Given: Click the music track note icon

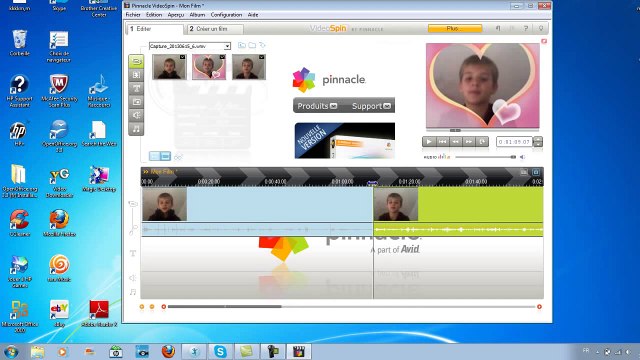Looking at the screenshot, I should point(133,292).
